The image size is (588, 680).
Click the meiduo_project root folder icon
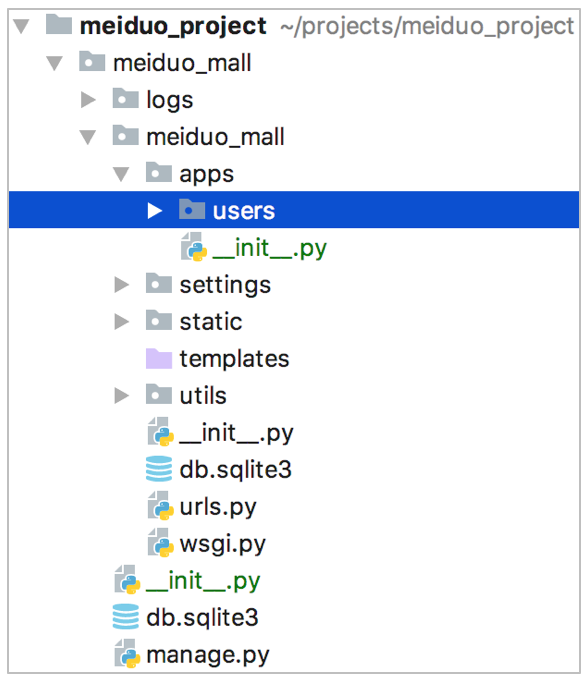pyautogui.click(x=59, y=25)
